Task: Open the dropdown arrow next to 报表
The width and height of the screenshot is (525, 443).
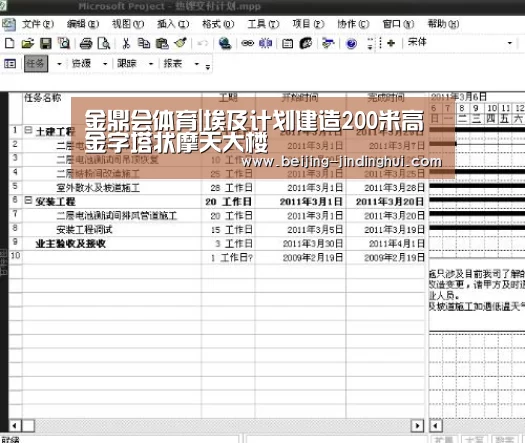Action: (x=197, y=63)
